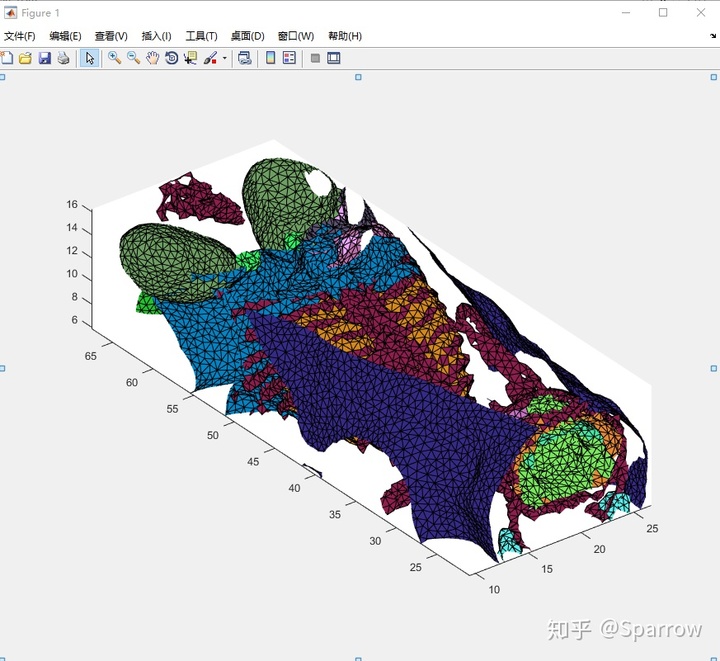
Task: Hide the plot tools
Action: (315, 58)
